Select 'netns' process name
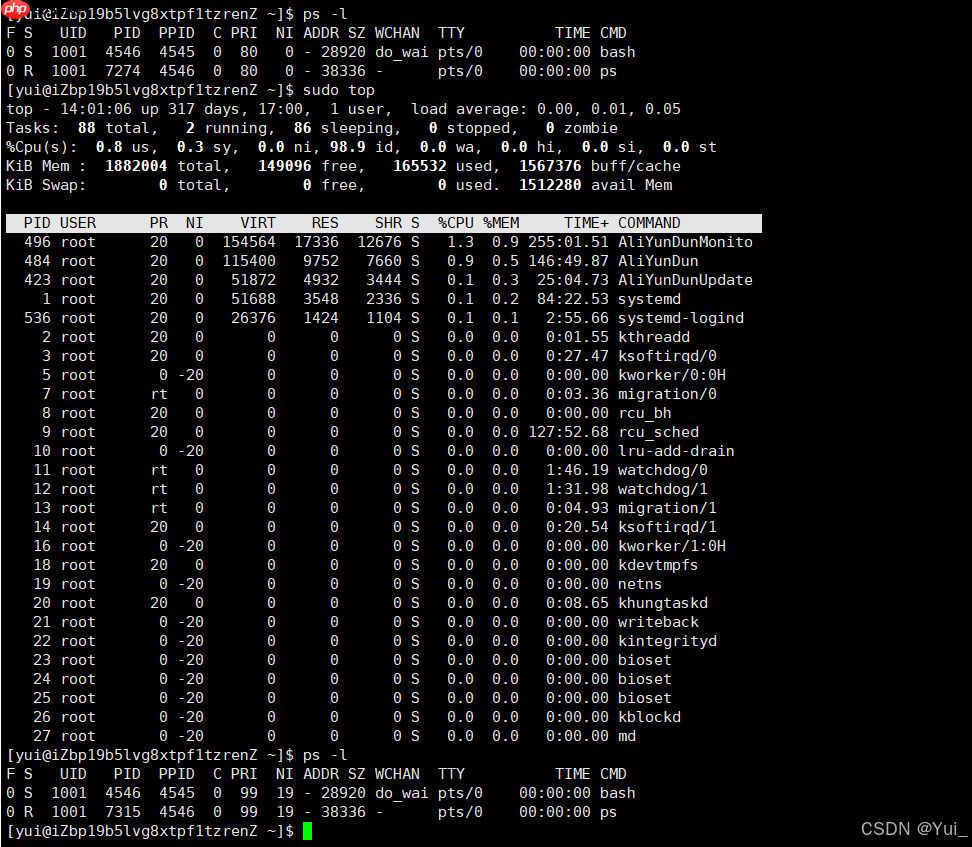Viewport: 972px width, 847px height. [640, 584]
